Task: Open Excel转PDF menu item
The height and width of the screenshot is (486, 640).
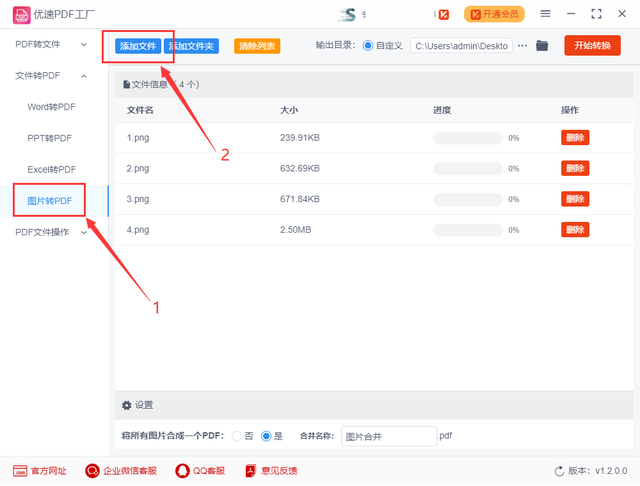Action: pyautogui.click(x=52, y=169)
